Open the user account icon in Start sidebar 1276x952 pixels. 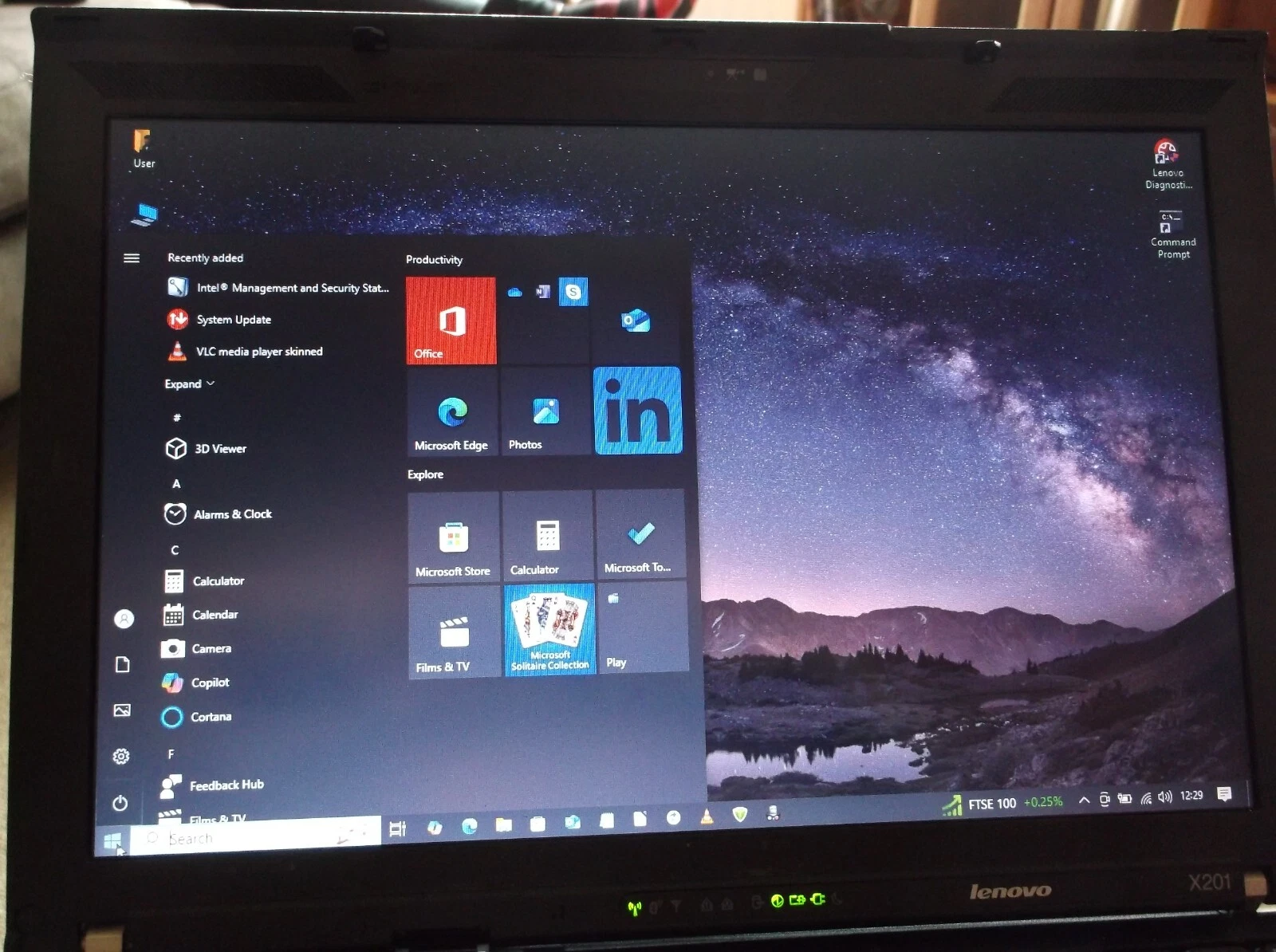124,619
